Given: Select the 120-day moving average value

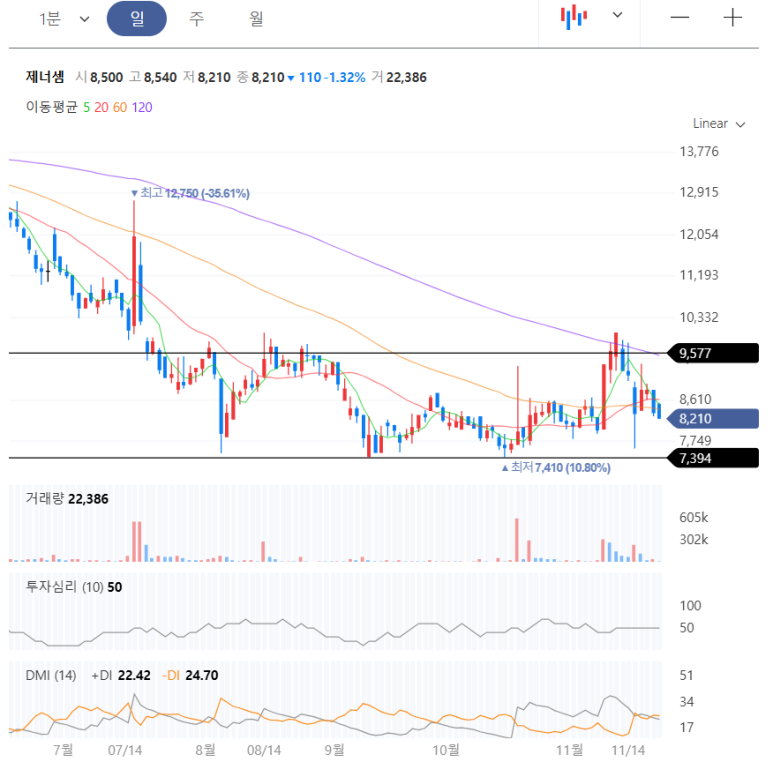Looking at the screenshot, I should tap(142, 107).
